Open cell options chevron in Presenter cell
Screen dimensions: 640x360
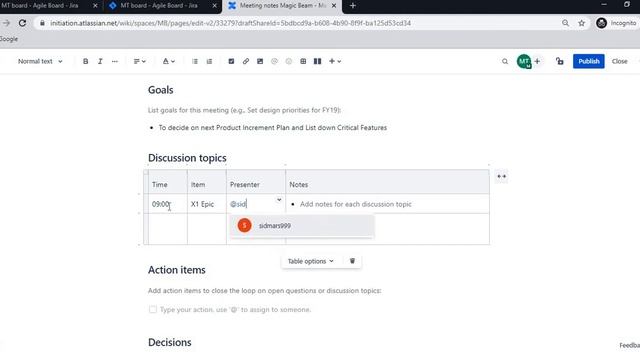coord(279,200)
